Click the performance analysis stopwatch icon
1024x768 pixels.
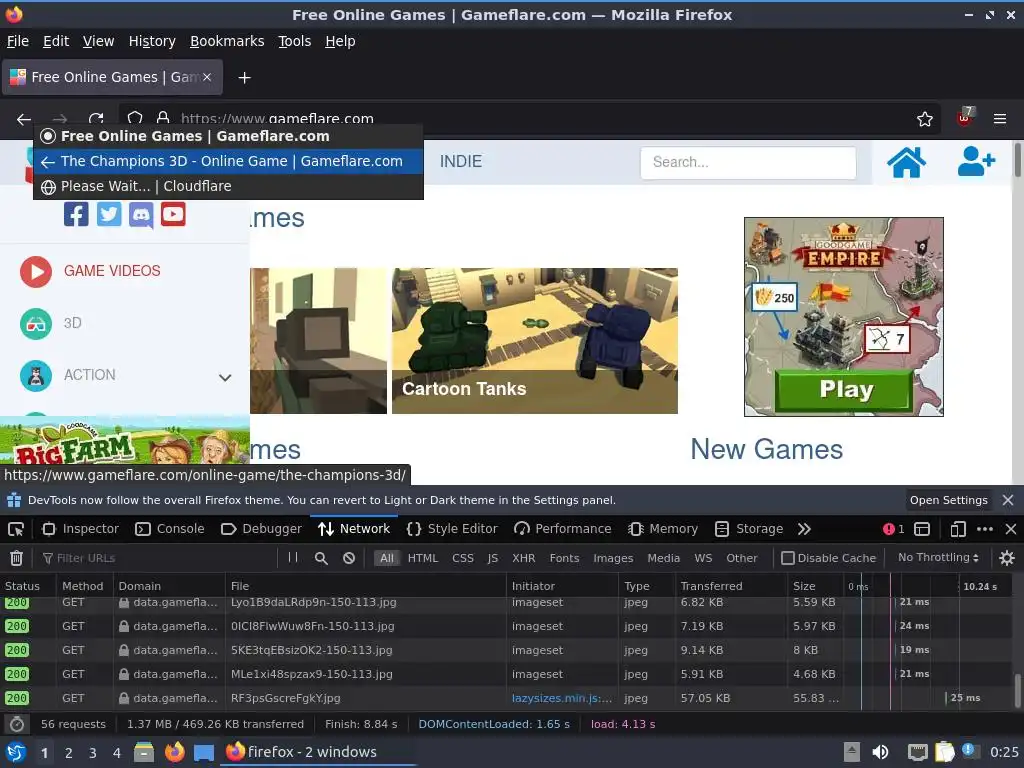click(17, 724)
